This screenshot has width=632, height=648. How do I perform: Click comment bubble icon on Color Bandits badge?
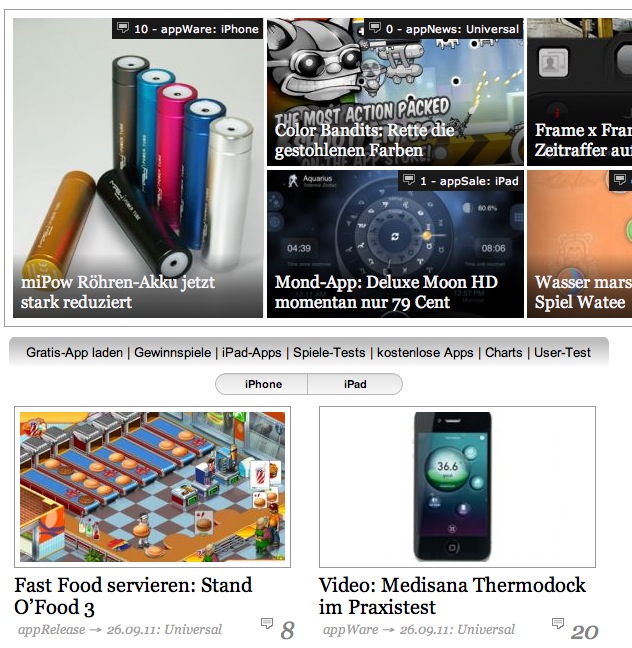(x=374, y=28)
